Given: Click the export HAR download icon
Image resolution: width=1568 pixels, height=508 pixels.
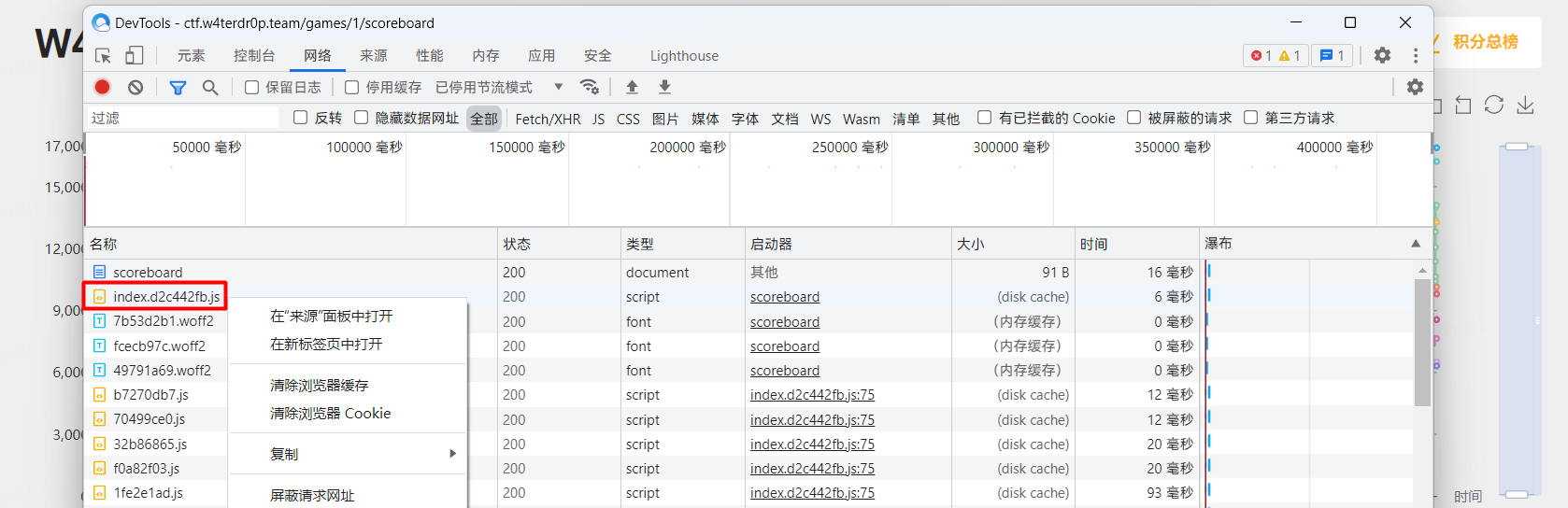Looking at the screenshot, I should 664,87.
